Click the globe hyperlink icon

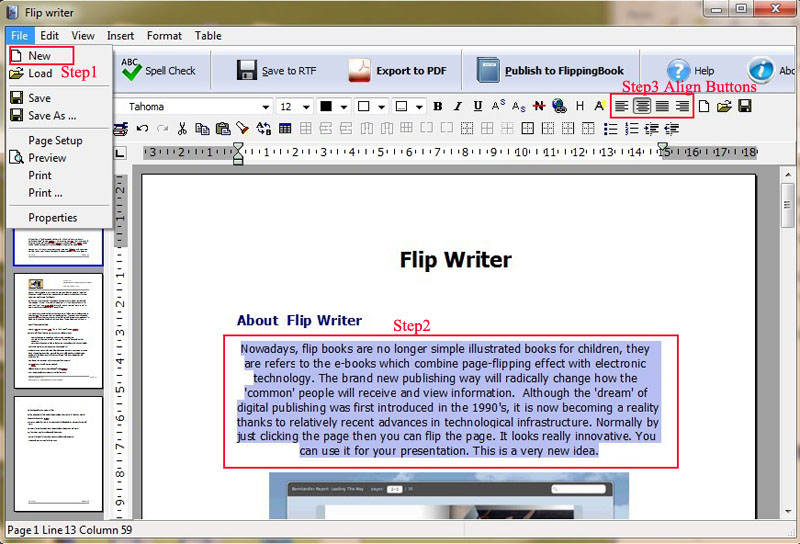pos(559,106)
